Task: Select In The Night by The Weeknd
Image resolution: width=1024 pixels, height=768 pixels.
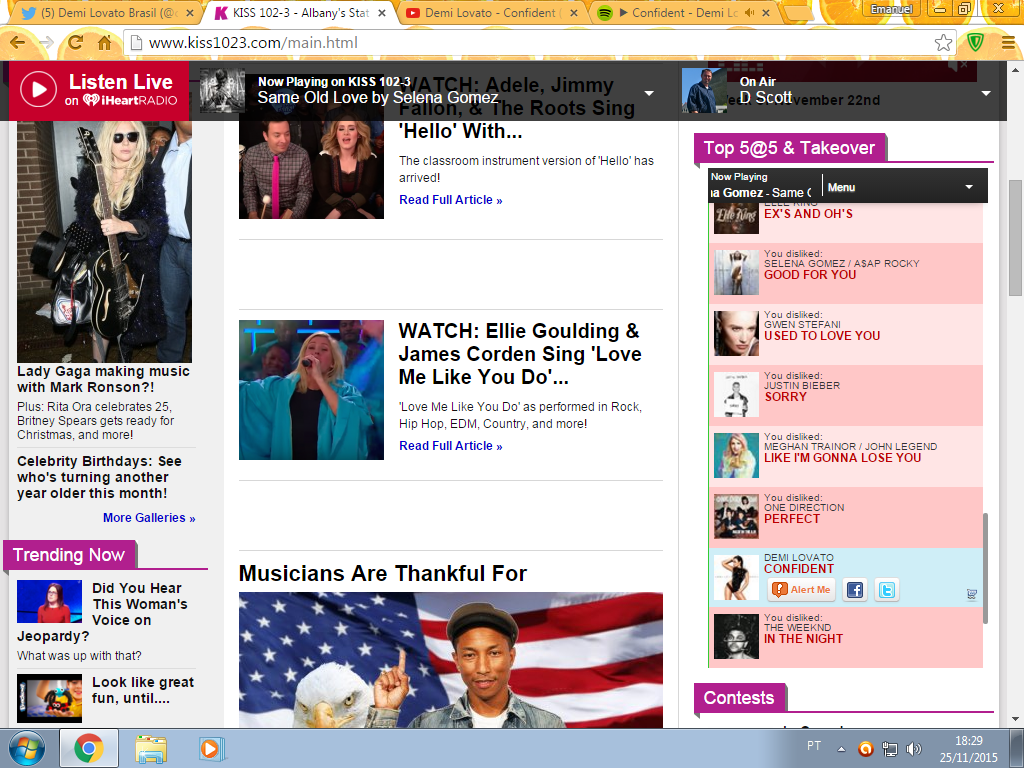Action: pyautogui.click(x=846, y=637)
